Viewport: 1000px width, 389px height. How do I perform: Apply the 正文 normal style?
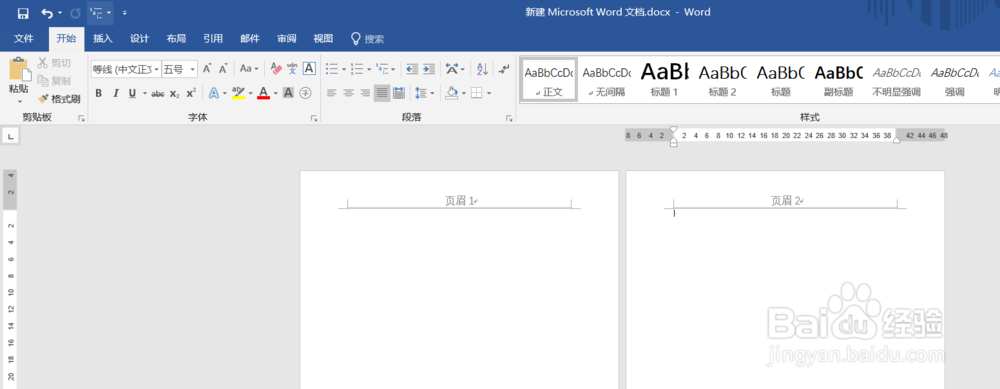click(548, 79)
